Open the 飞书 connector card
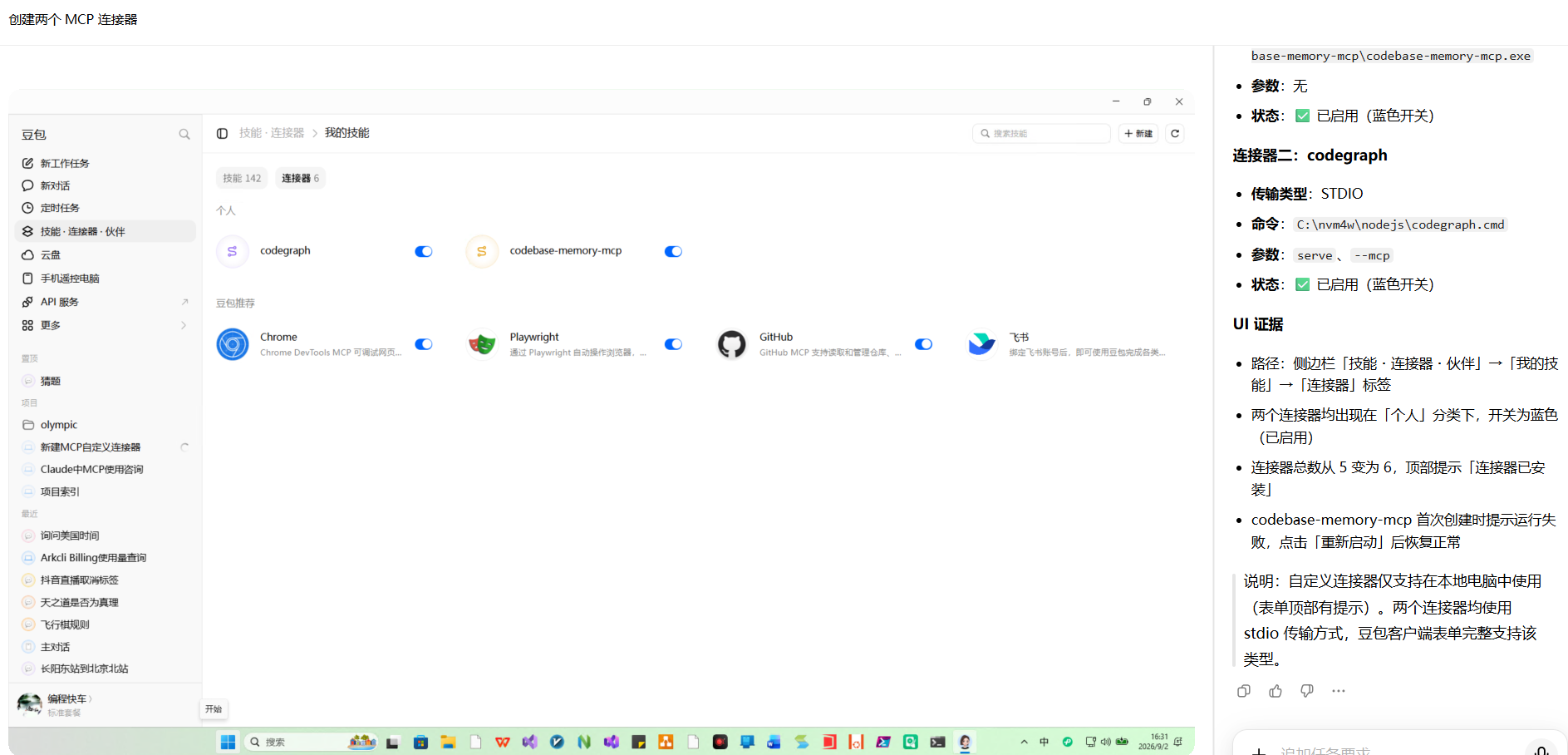 pos(1066,344)
